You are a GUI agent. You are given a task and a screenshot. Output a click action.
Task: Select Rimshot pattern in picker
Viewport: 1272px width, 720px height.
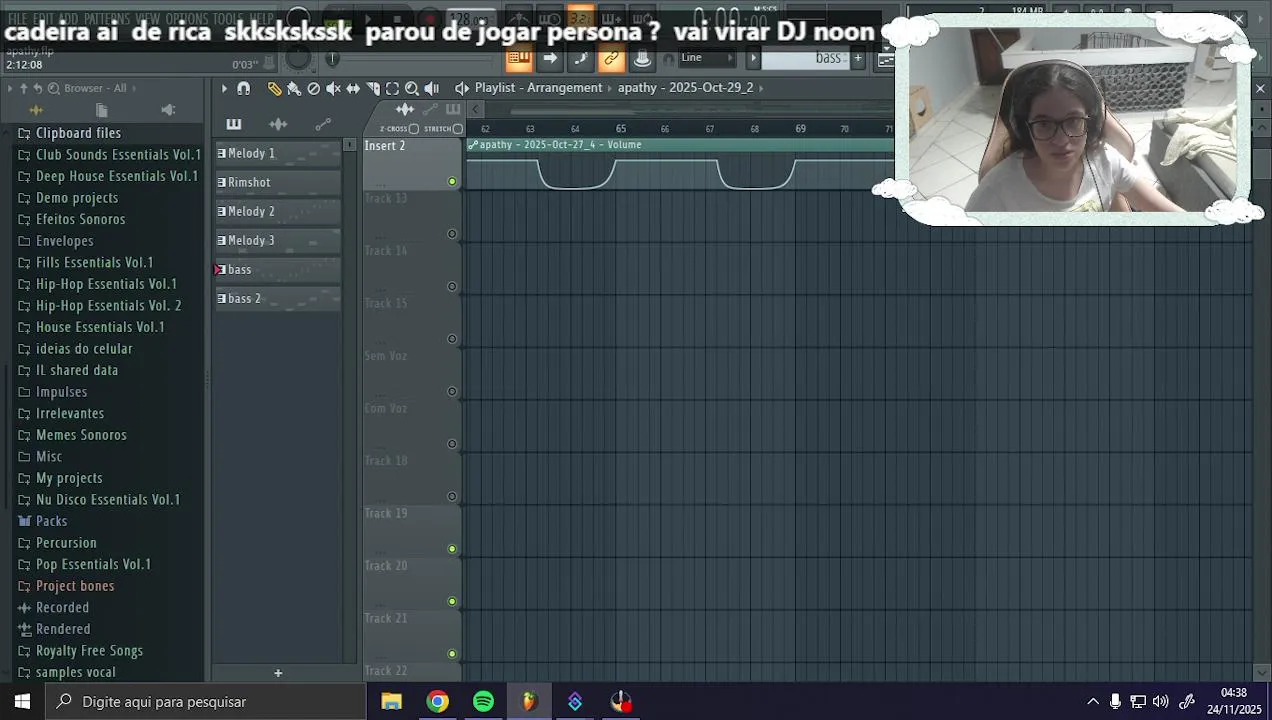[x=278, y=182]
